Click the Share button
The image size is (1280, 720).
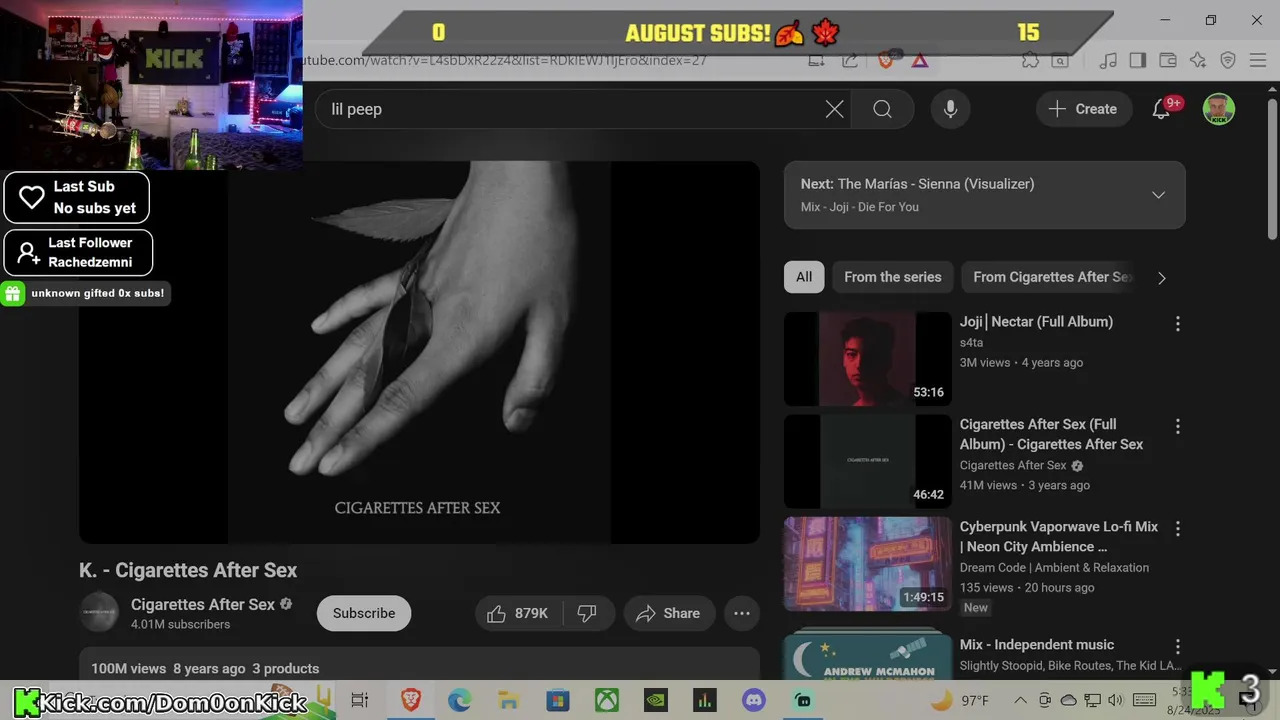(x=668, y=613)
